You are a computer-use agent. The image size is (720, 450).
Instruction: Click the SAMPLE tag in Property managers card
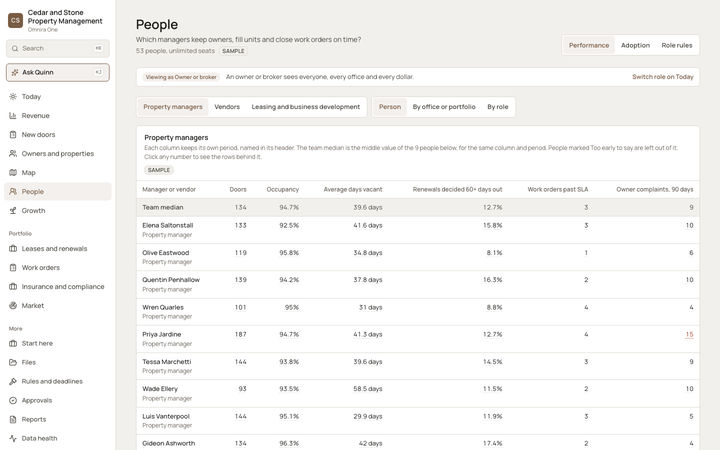pos(159,170)
